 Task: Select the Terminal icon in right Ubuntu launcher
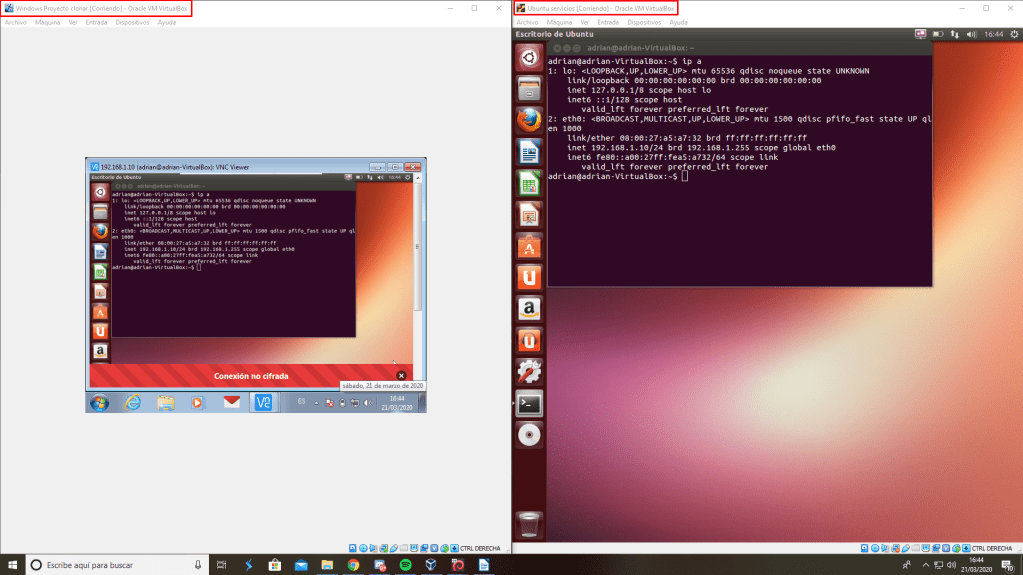click(529, 404)
